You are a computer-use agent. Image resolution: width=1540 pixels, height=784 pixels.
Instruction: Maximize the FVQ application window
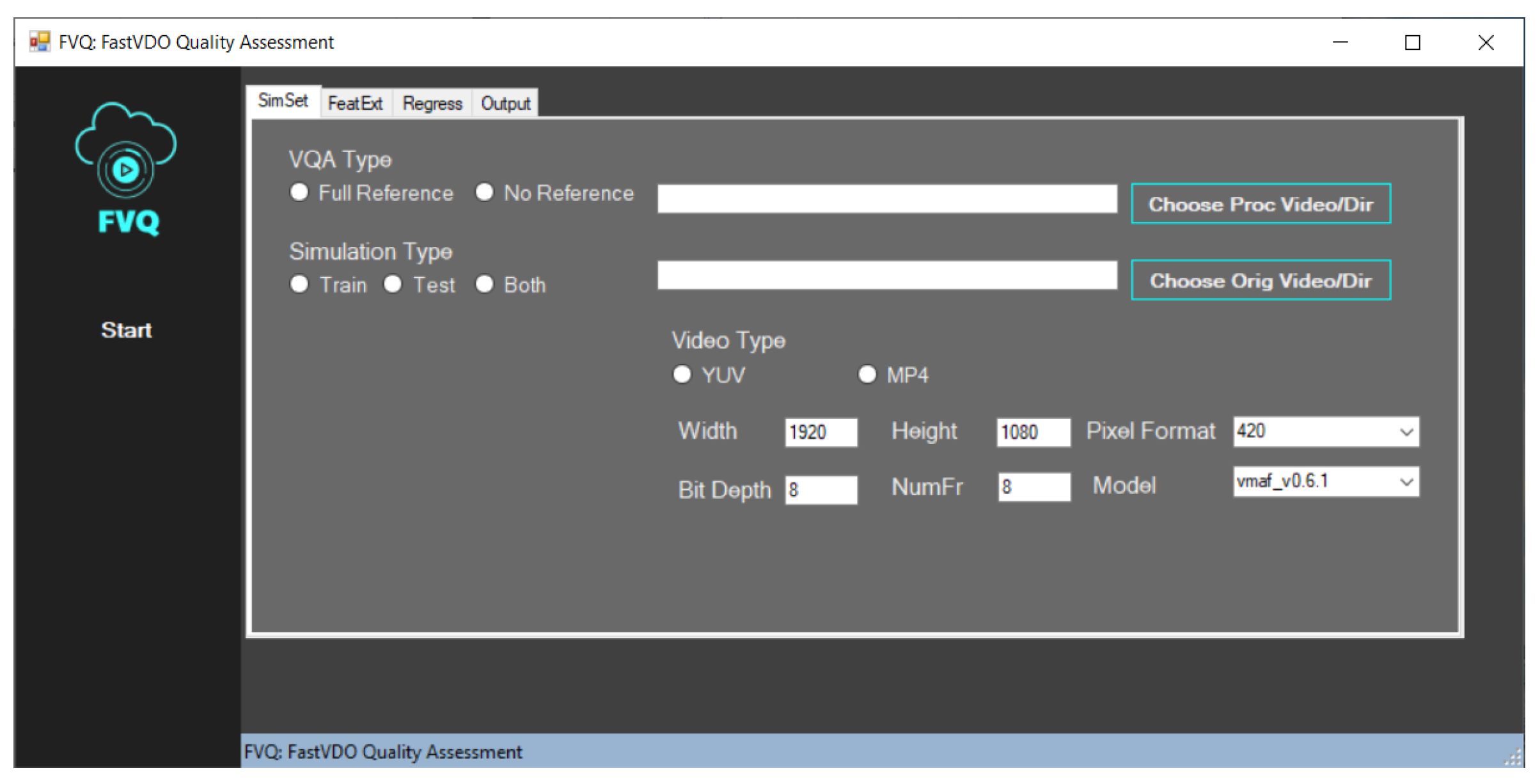click(1412, 42)
